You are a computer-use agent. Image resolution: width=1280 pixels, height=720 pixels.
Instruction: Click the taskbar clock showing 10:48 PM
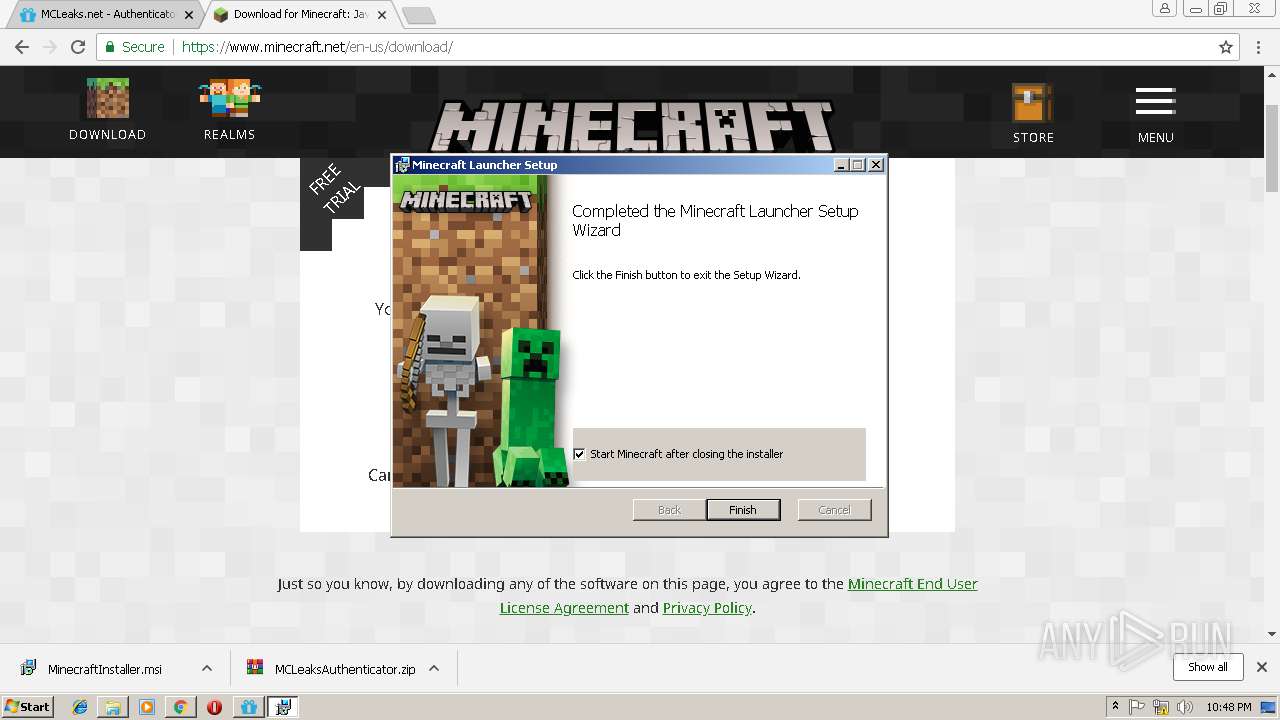coord(1228,707)
